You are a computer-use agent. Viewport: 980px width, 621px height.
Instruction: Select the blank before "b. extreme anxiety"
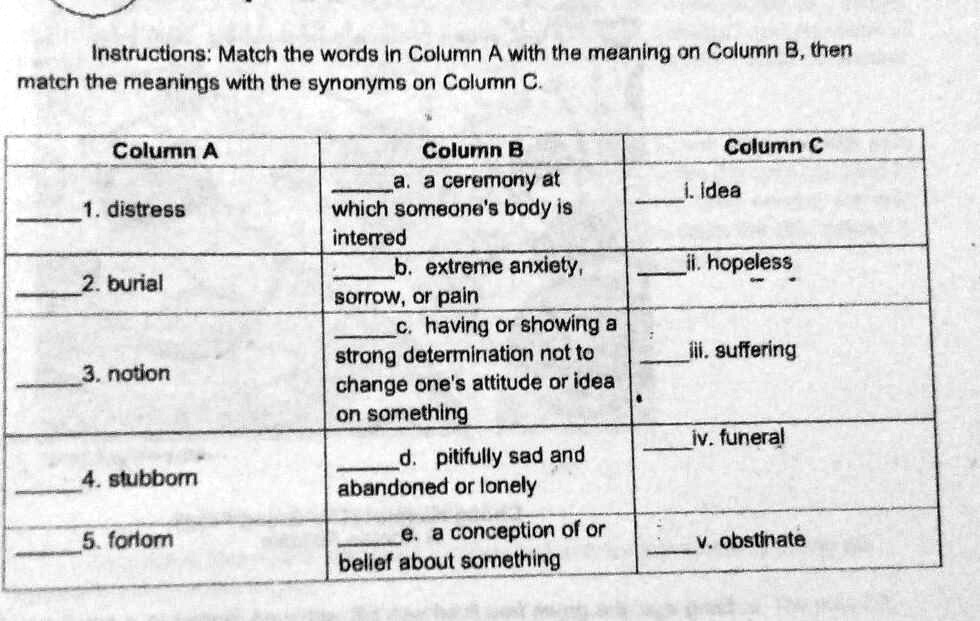point(364,273)
